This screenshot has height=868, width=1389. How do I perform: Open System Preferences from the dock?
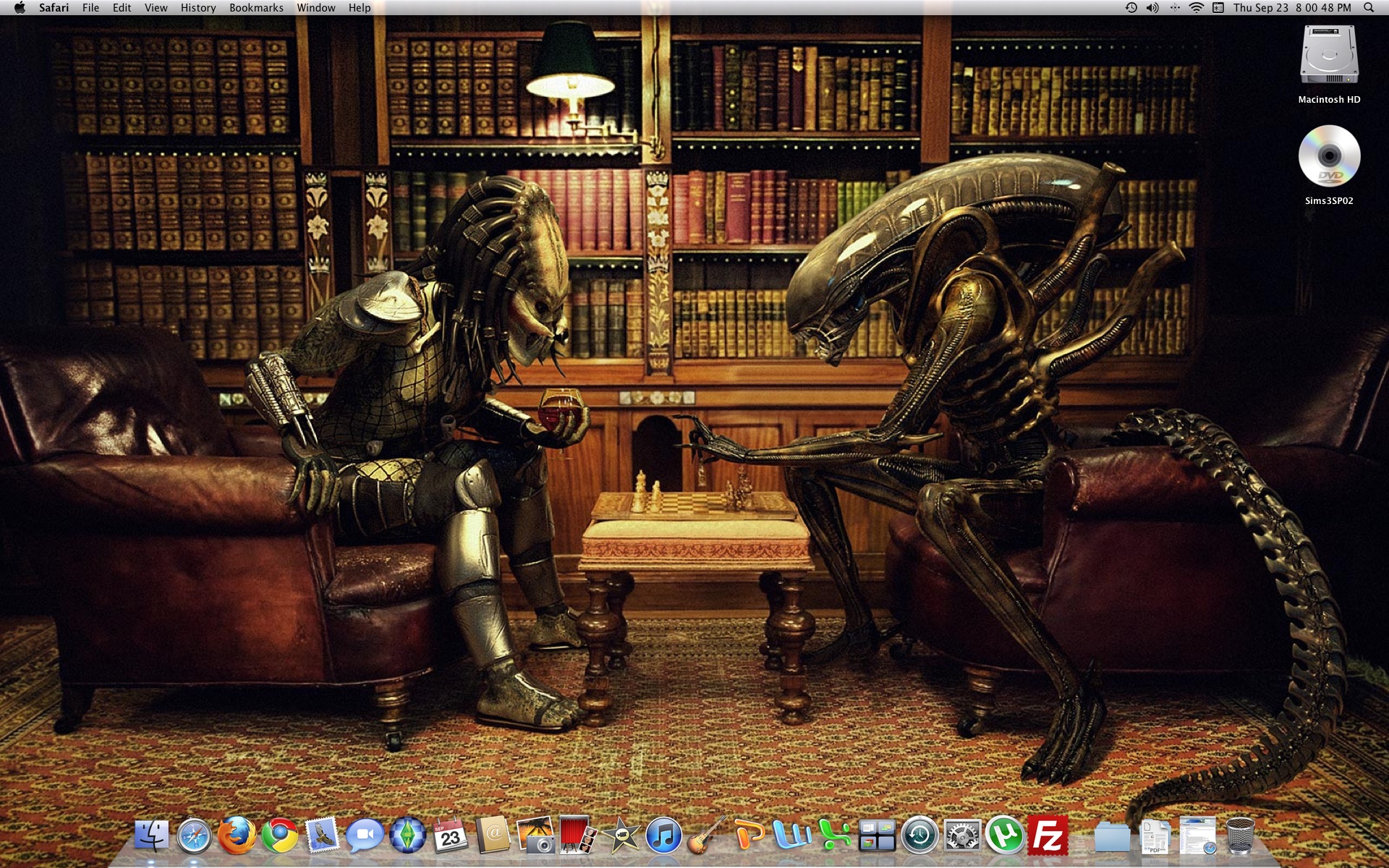pos(962,835)
